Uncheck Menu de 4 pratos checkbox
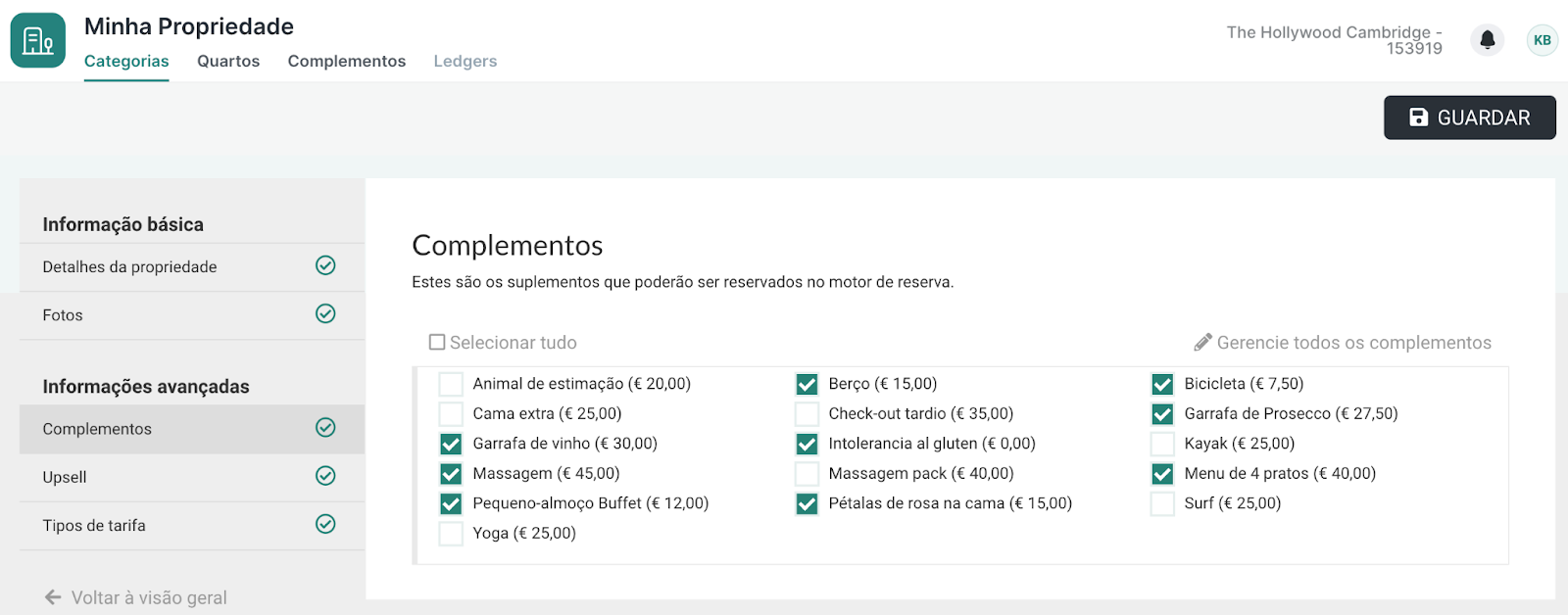Image resolution: width=1568 pixels, height=615 pixels. point(1162,474)
